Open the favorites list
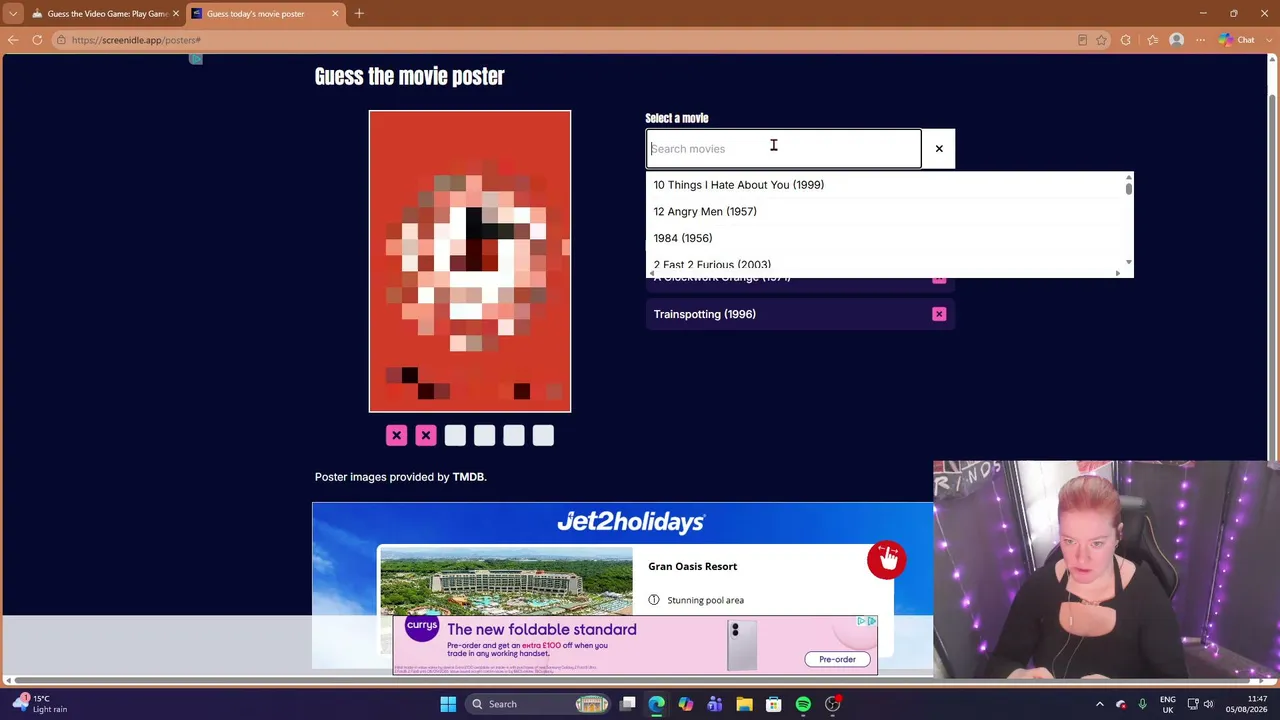1280x720 pixels. tap(1152, 40)
